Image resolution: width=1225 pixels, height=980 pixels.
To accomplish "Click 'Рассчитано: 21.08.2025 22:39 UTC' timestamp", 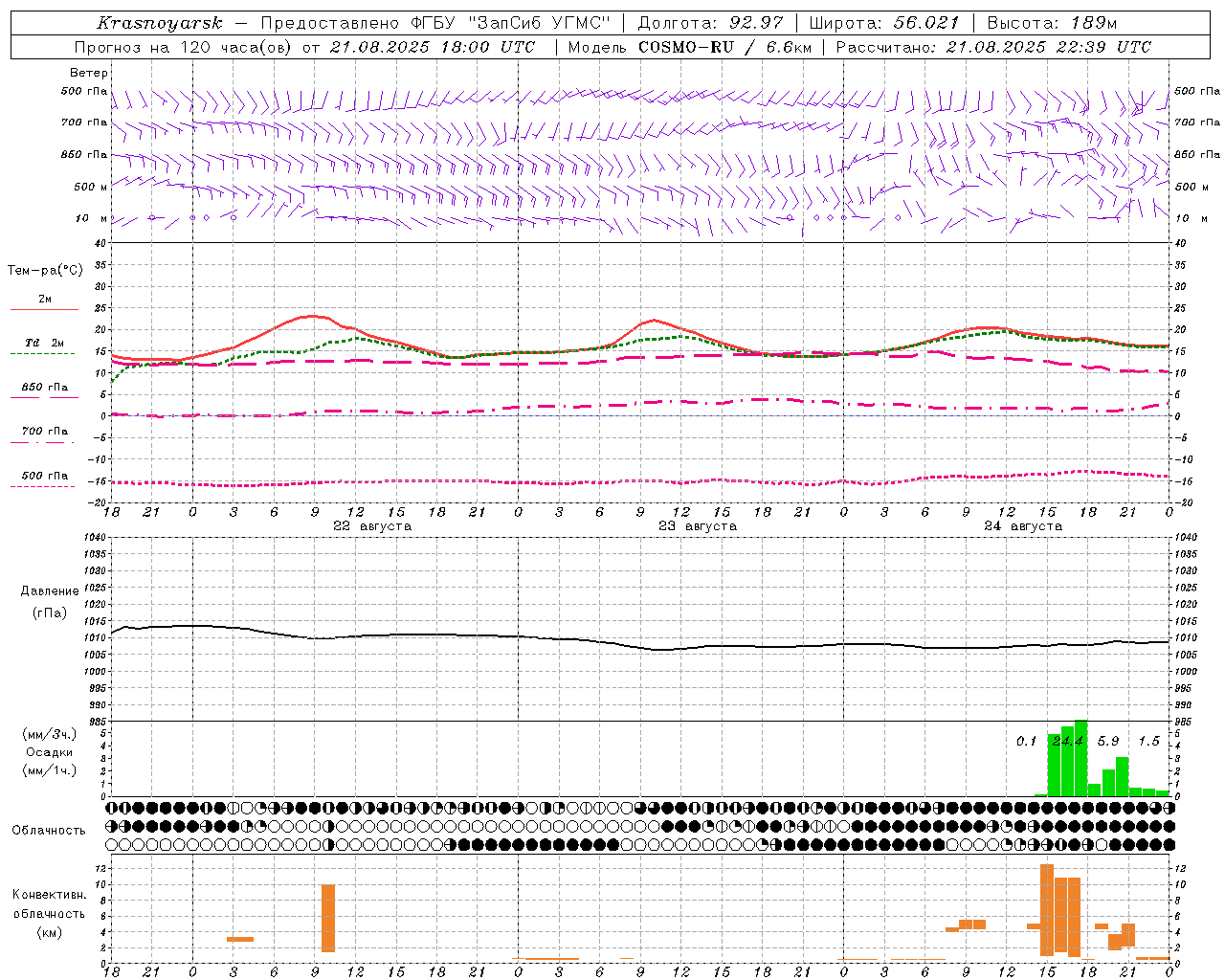I will pos(993,47).
